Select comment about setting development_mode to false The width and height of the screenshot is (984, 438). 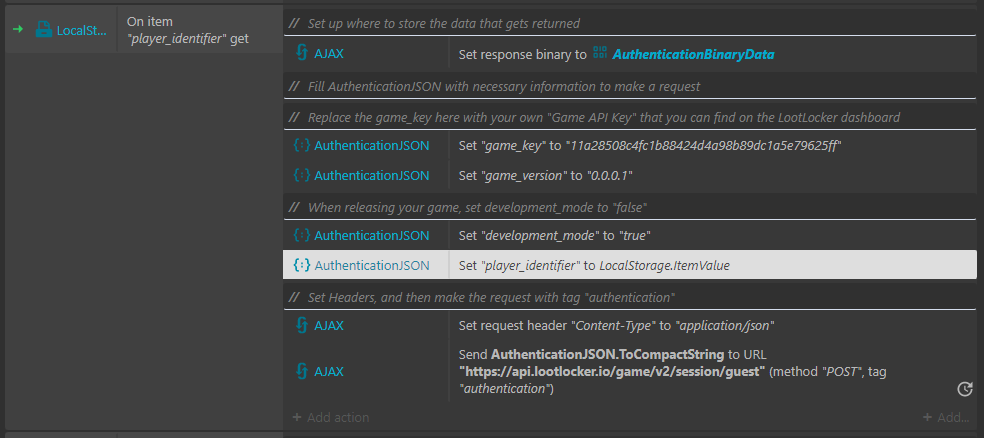coord(629,208)
